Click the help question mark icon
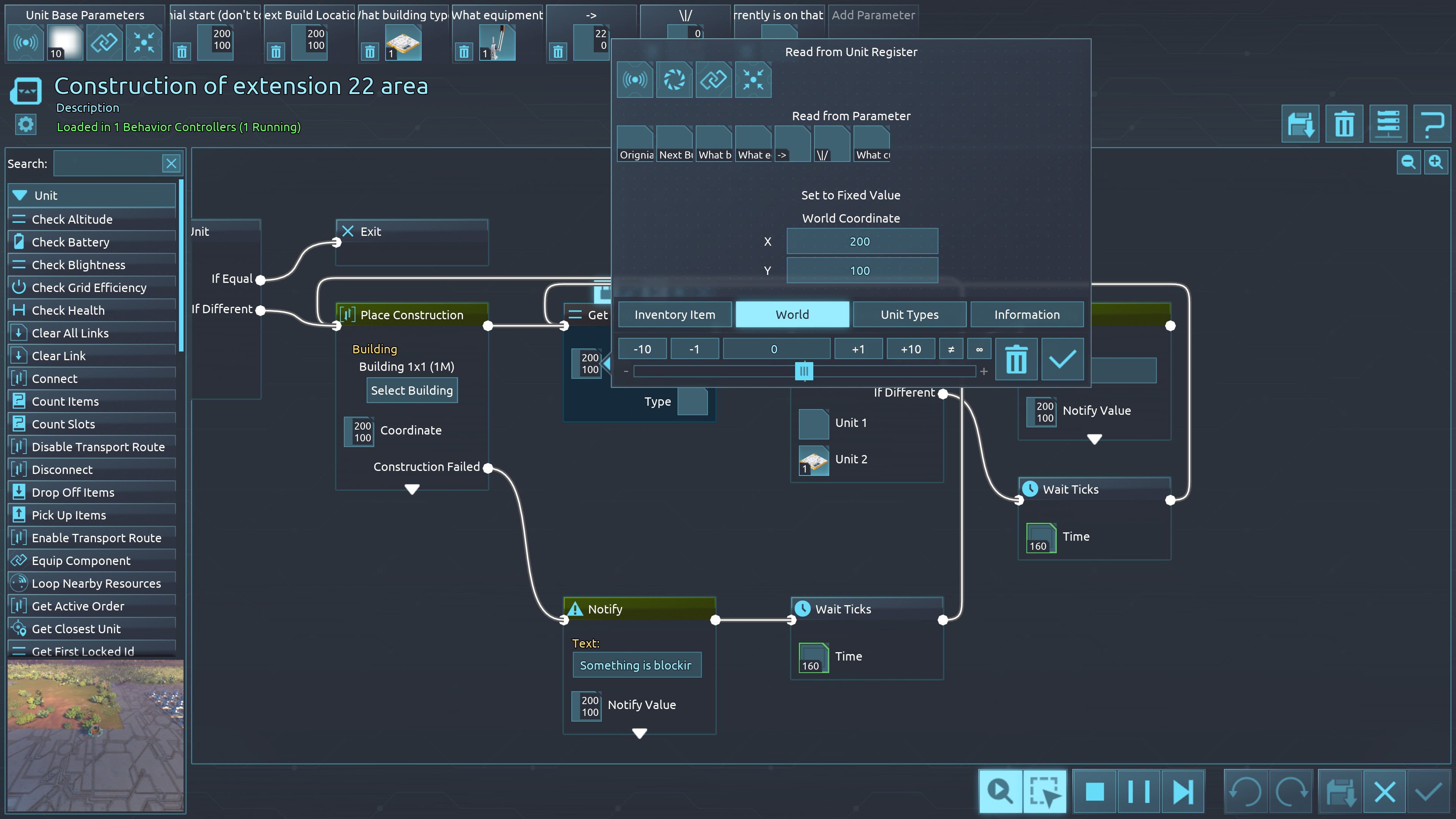The width and height of the screenshot is (1456, 819). (x=1432, y=124)
